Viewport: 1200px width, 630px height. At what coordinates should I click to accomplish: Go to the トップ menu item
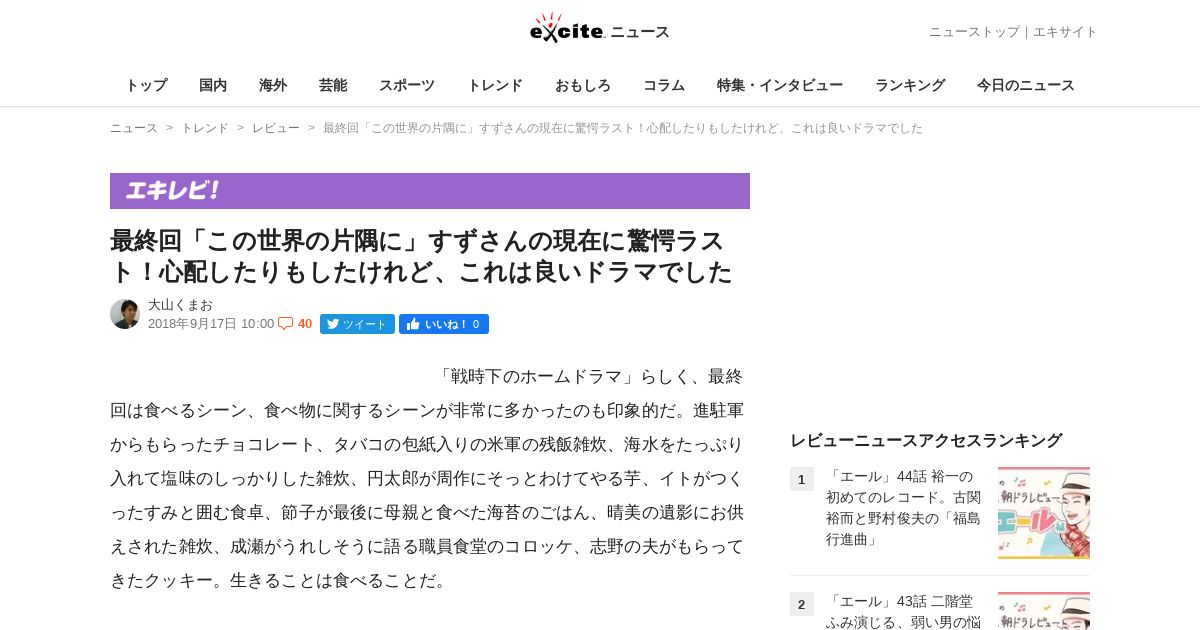(x=146, y=85)
